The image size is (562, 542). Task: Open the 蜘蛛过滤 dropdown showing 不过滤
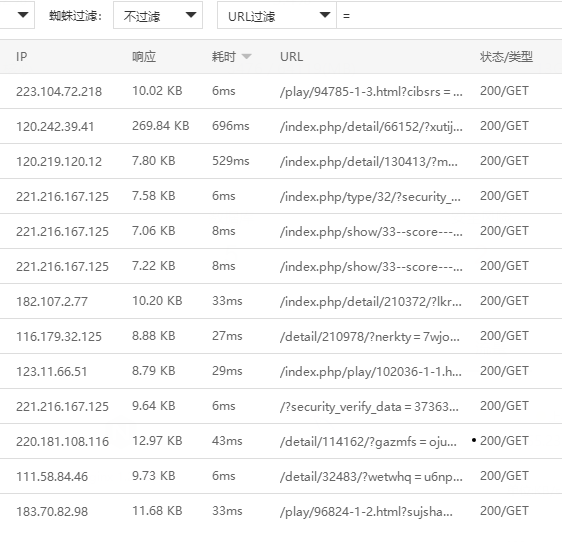click(158, 15)
